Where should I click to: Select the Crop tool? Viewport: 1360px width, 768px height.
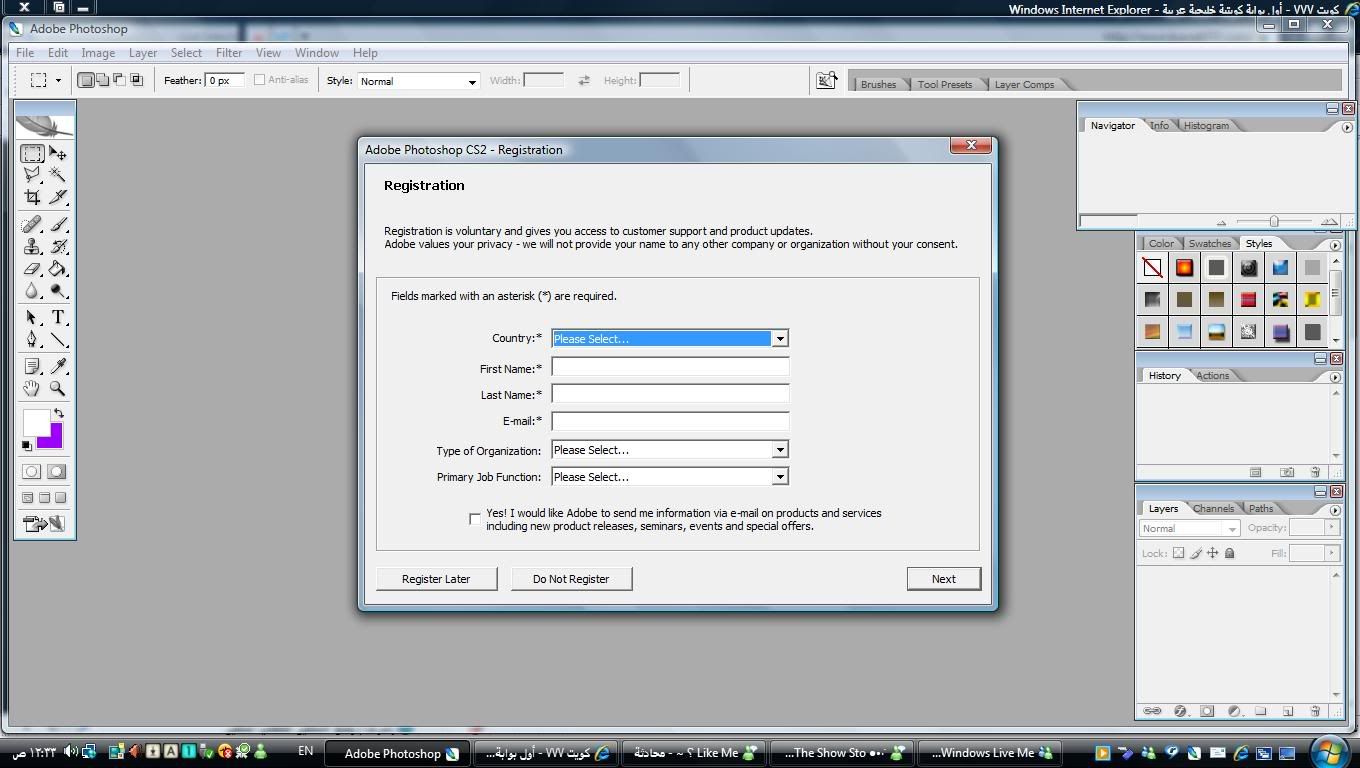pyautogui.click(x=32, y=197)
